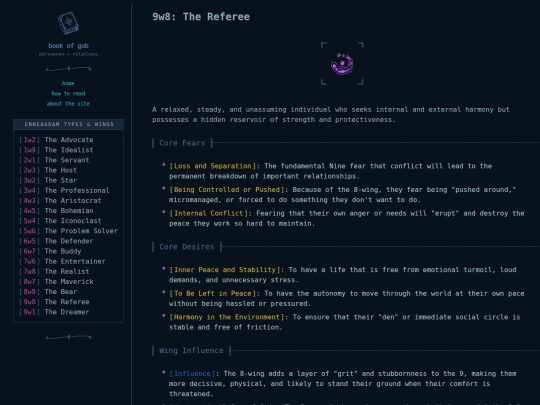This screenshot has height=405, width=540.
Task: Go to 3w4 The Professional
Action: (x=64, y=190)
